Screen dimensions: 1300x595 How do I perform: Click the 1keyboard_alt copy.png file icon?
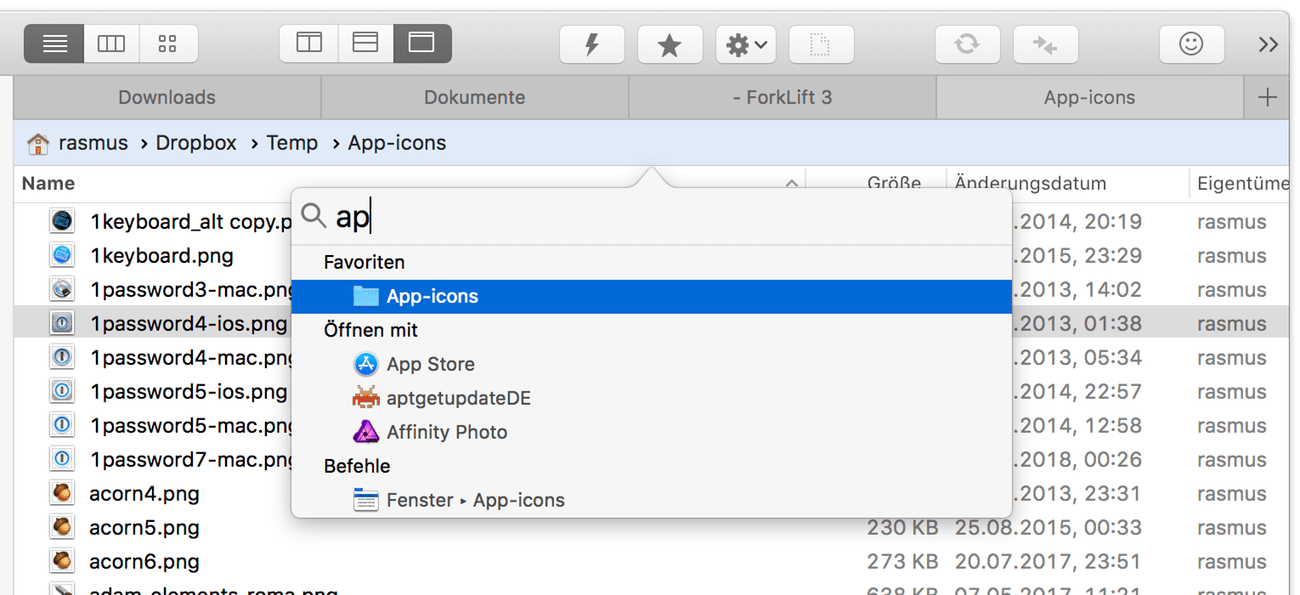pos(62,221)
